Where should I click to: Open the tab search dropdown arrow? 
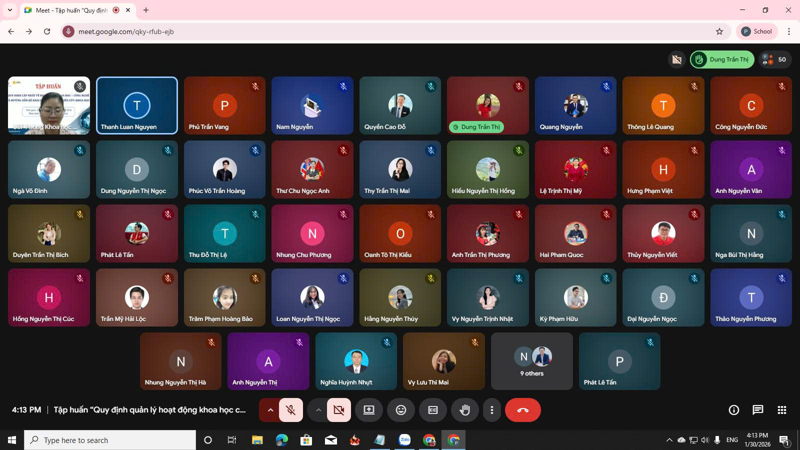tap(9, 10)
